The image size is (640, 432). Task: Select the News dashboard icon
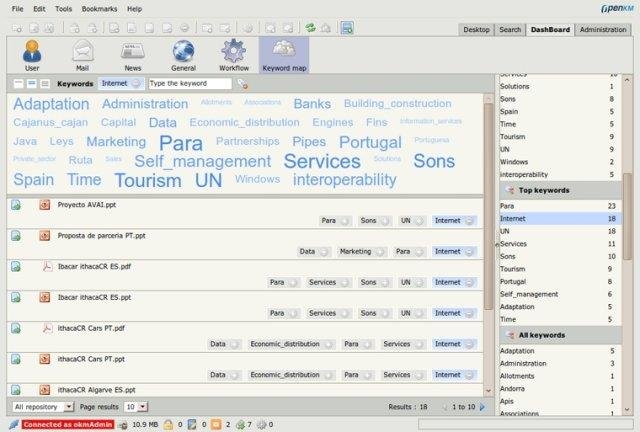pyautogui.click(x=132, y=55)
